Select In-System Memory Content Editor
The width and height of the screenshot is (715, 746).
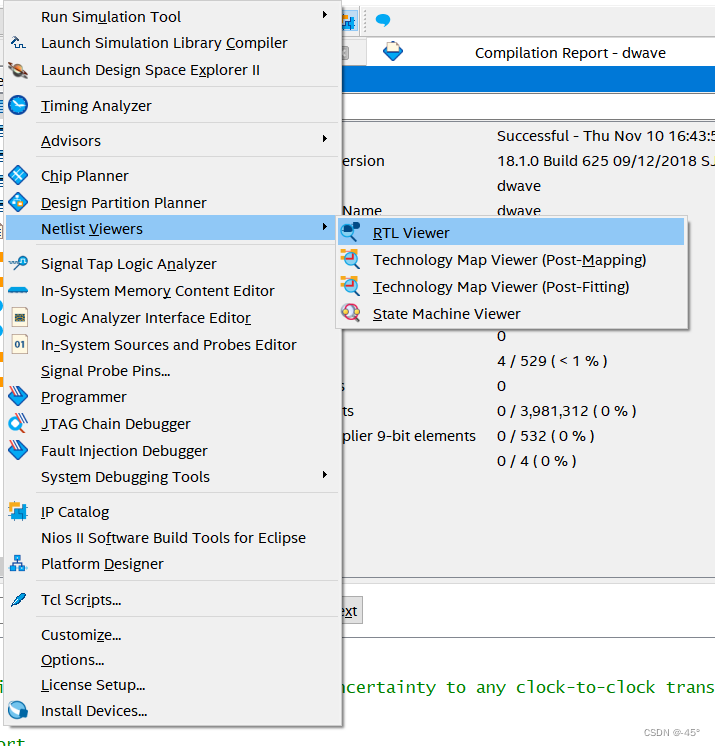171,291
